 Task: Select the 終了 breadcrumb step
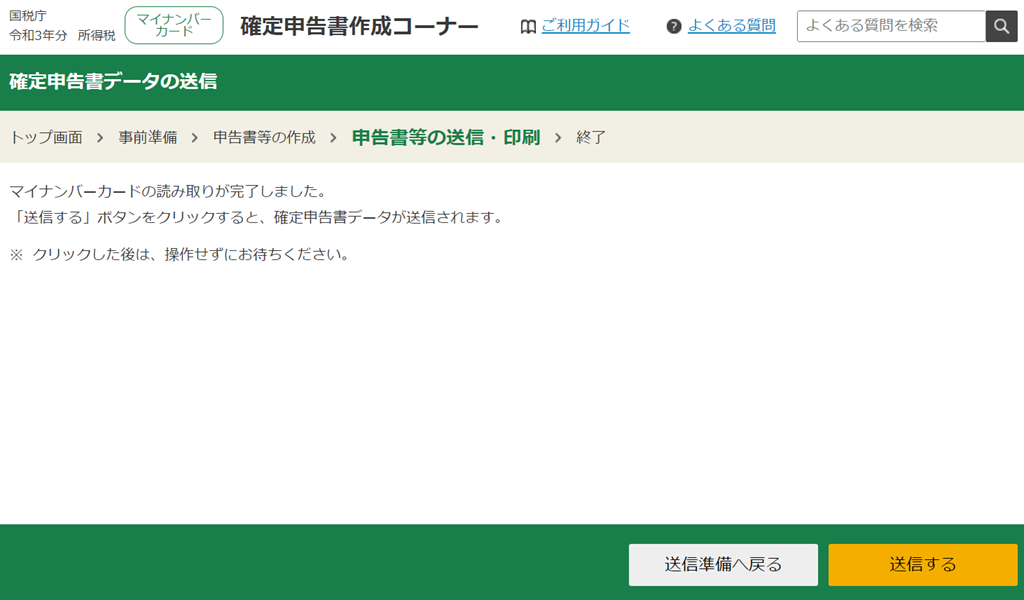pyautogui.click(x=591, y=137)
